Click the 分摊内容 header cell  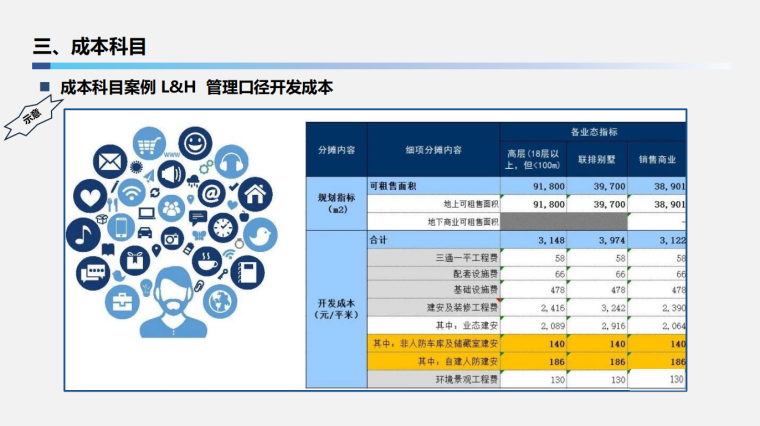coord(336,149)
